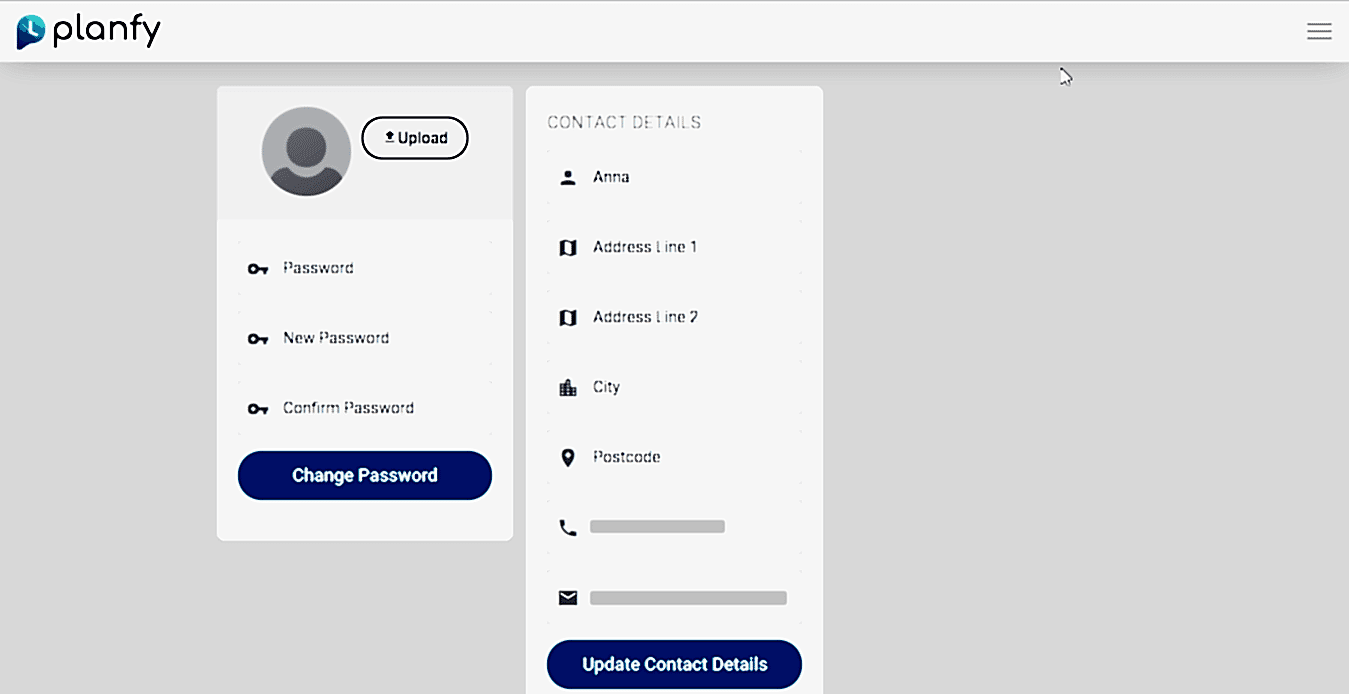This screenshot has height=694, width=1349.
Task: Upload a new profile picture
Action: pos(415,138)
